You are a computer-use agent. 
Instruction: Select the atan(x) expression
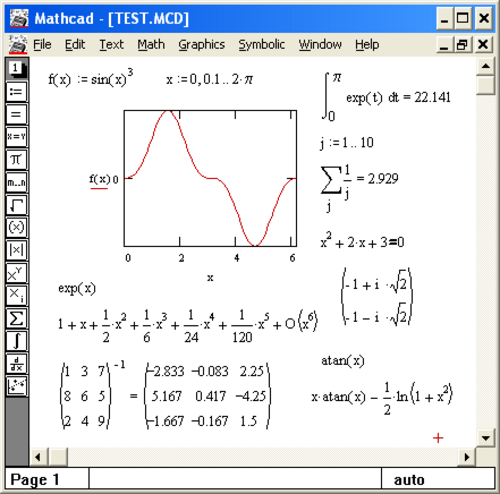click(343, 361)
